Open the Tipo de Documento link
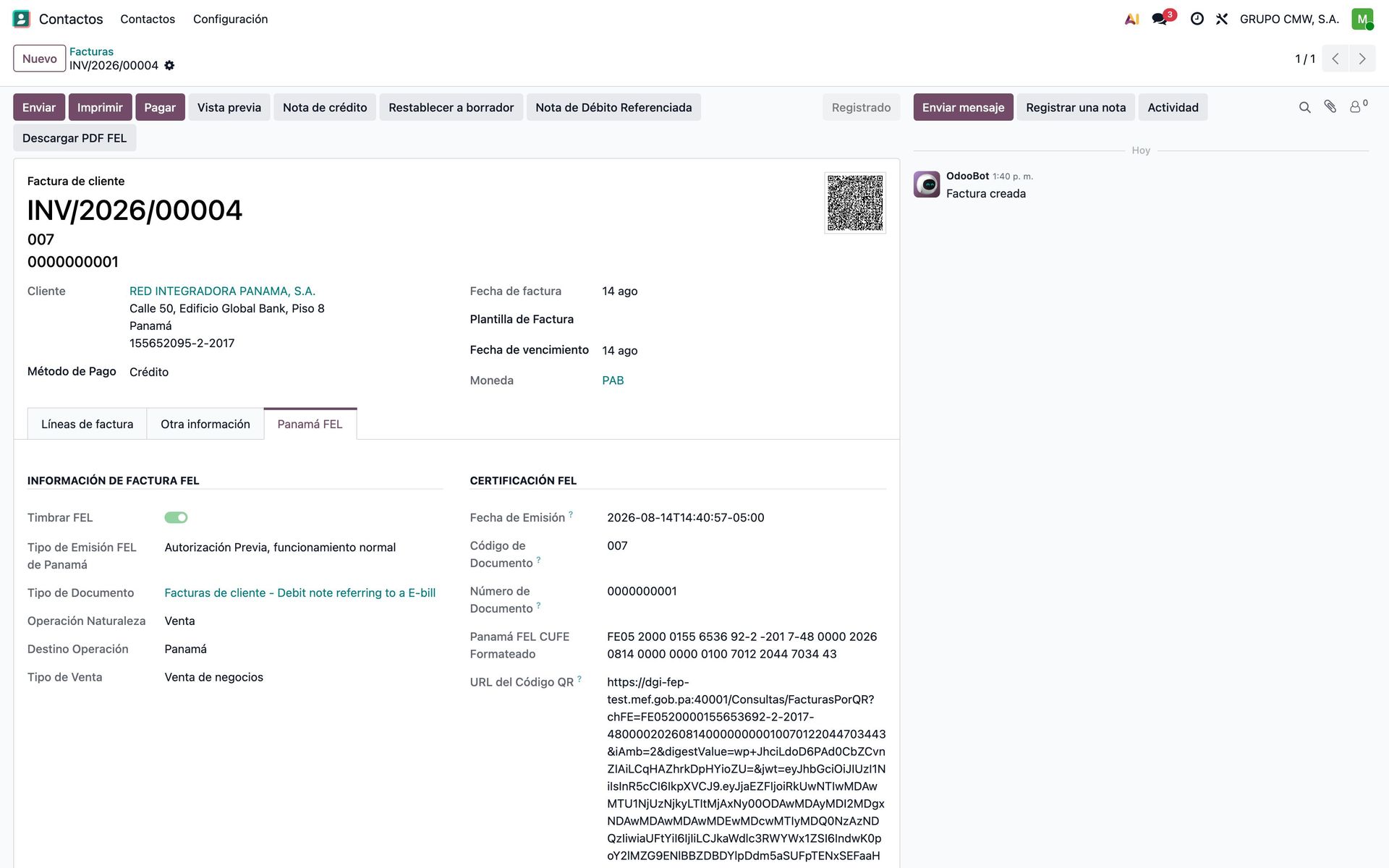1389x868 pixels. click(x=300, y=592)
